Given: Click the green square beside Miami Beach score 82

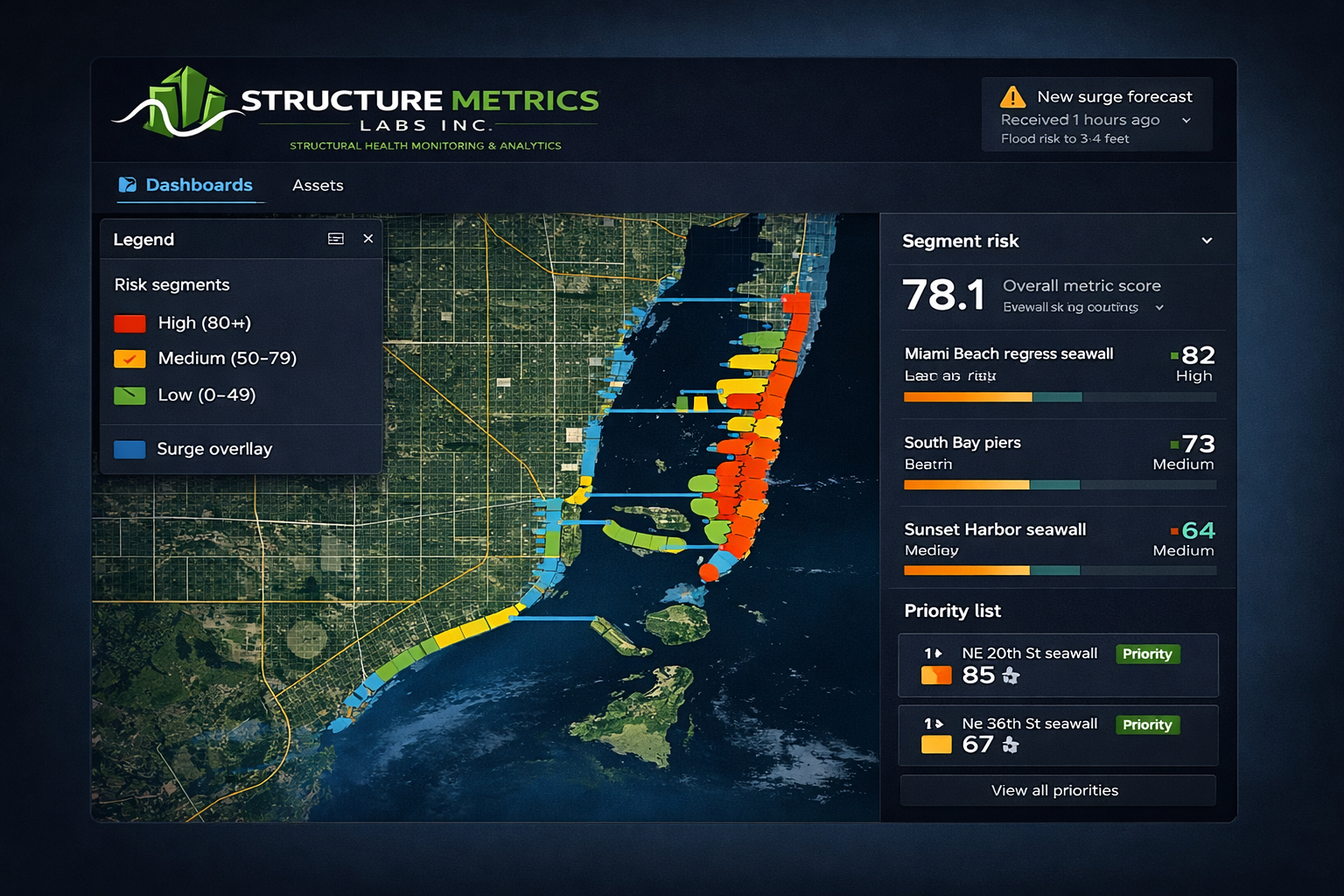Looking at the screenshot, I should 1173,356.
